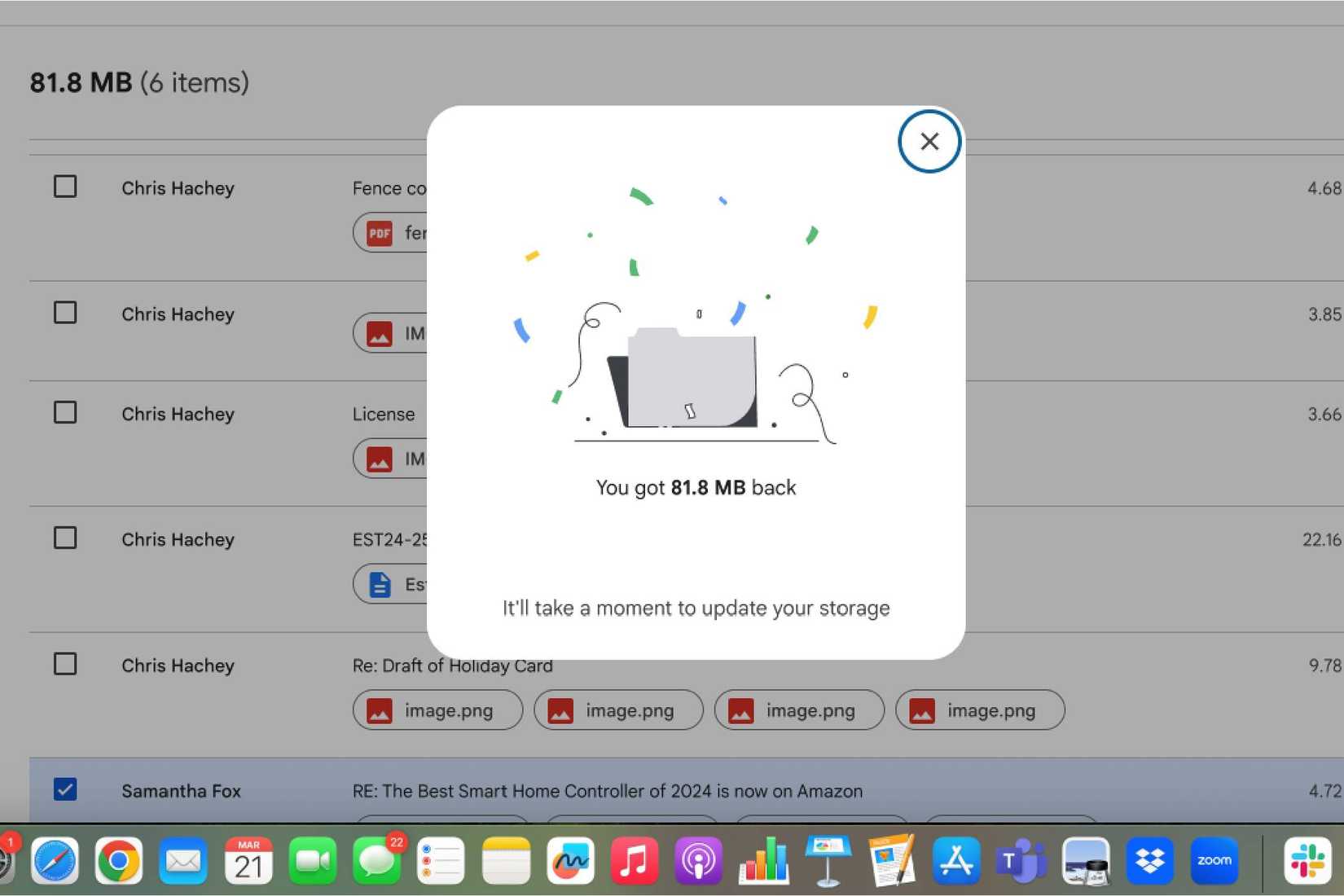Click the 9.78 size value
Screen dimensions: 1344x896
[x=1325, y=665]
